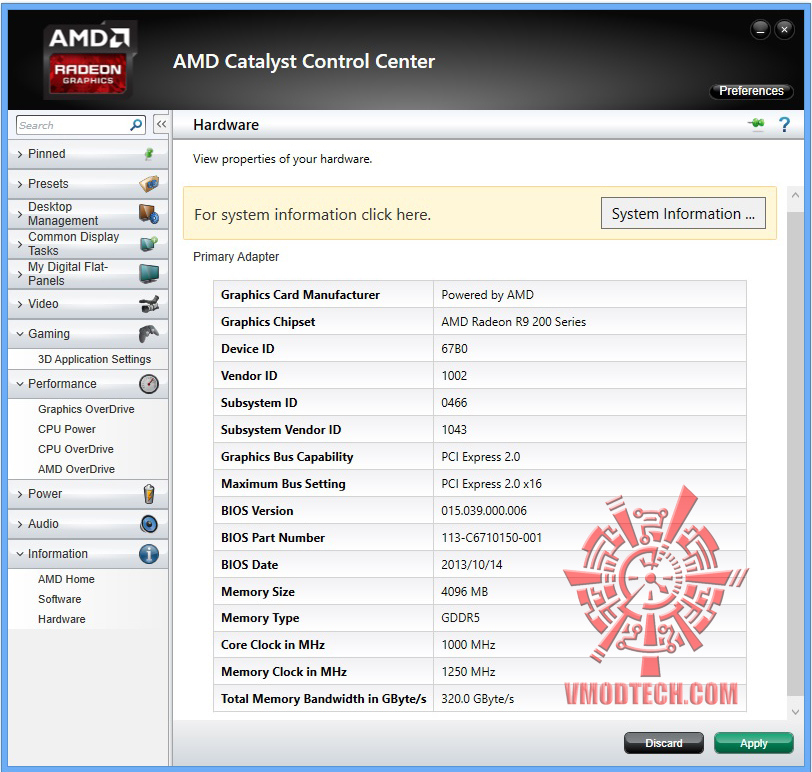Click the Power battery icon
Image resolution: width=812 pixels, height=772 pixels.
pyautogui.click(x=149, y=494)
